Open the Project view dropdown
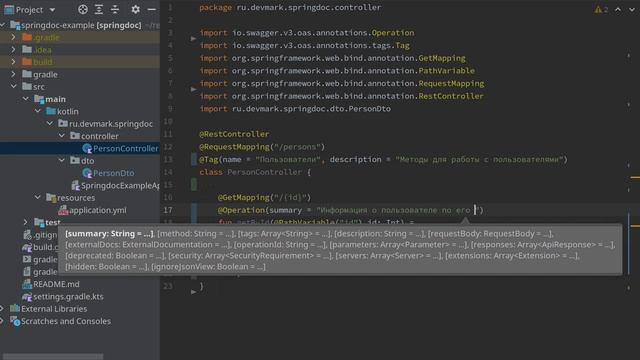This screenshot has height=360, width=640. click(52, 10)
